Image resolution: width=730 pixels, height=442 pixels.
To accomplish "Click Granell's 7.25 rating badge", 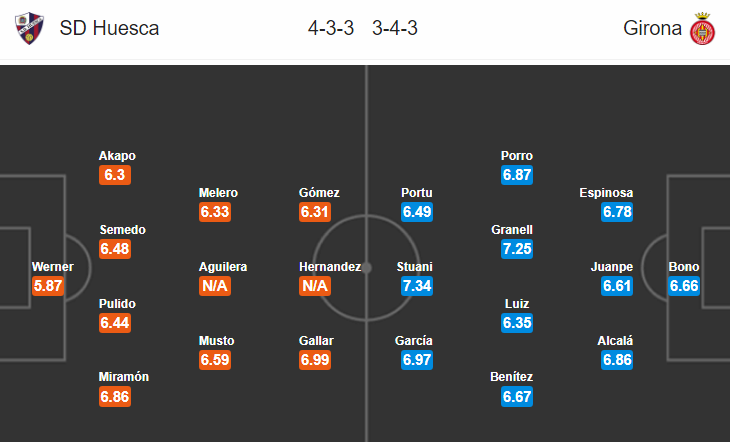I will point(517,249).
